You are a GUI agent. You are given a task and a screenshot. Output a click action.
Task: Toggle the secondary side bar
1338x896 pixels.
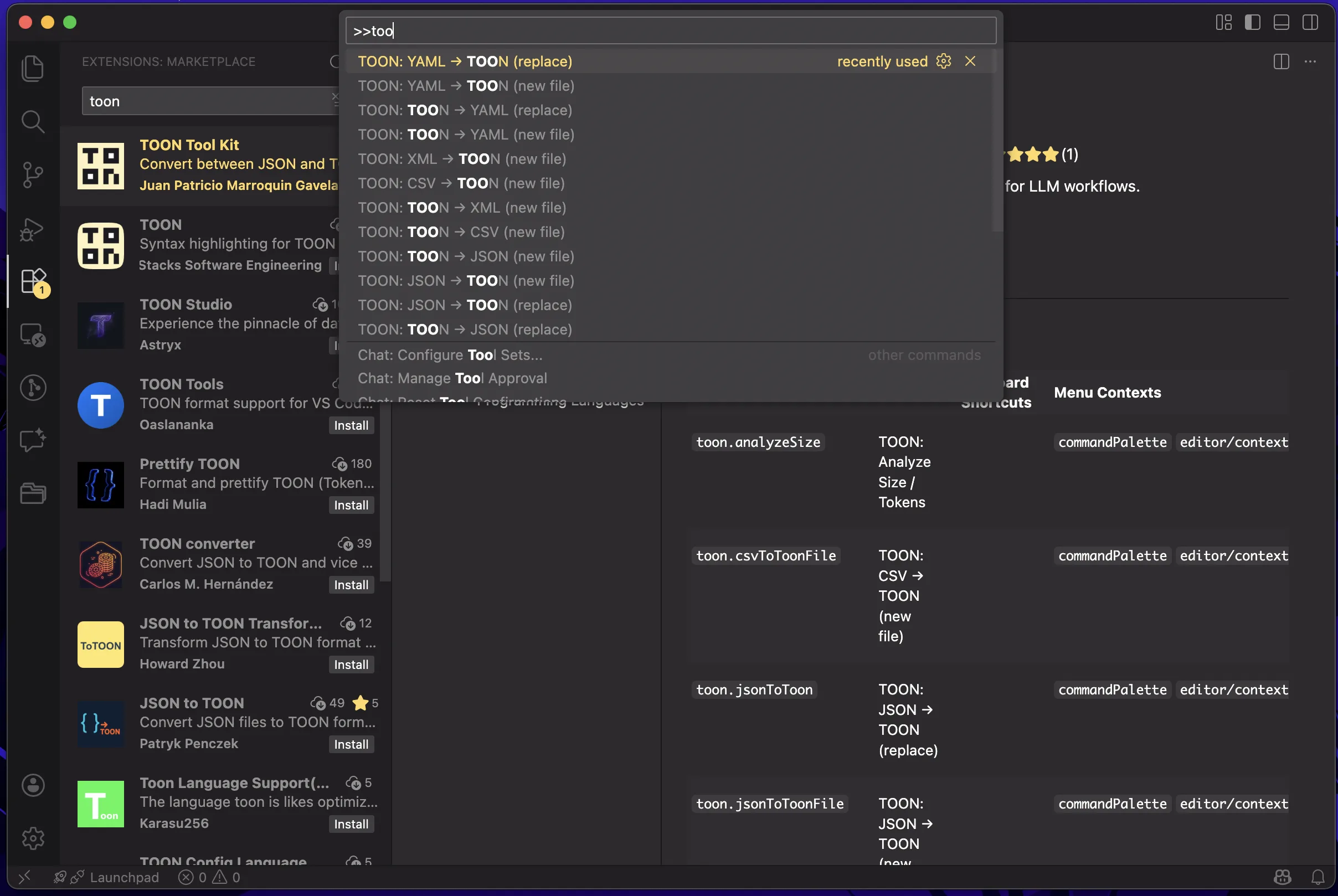[x=1310, y=22]
